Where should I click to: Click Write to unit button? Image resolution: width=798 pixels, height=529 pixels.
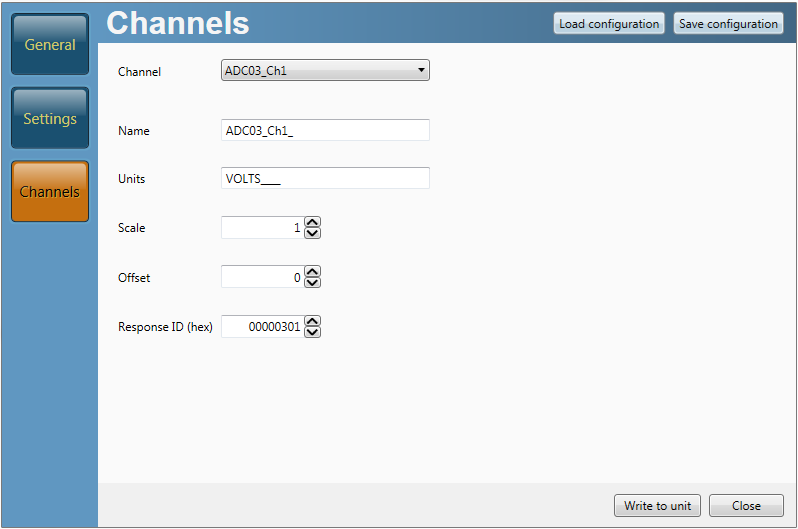click(x=657, y=506)
